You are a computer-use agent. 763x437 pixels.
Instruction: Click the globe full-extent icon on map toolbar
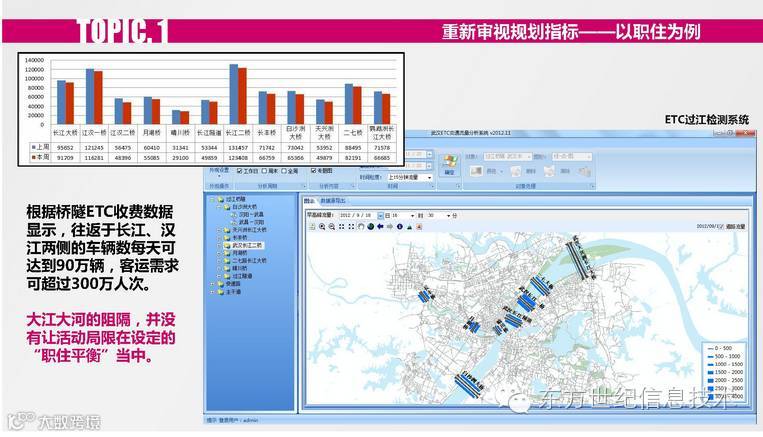click(x=371, y=227)
